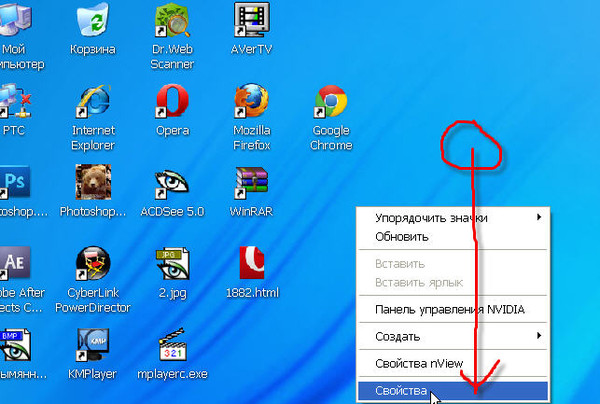The height and width of the screenshot is (404, 600).
Task: Select the РТС network connection icon
Action: click(x=15, y=101)
